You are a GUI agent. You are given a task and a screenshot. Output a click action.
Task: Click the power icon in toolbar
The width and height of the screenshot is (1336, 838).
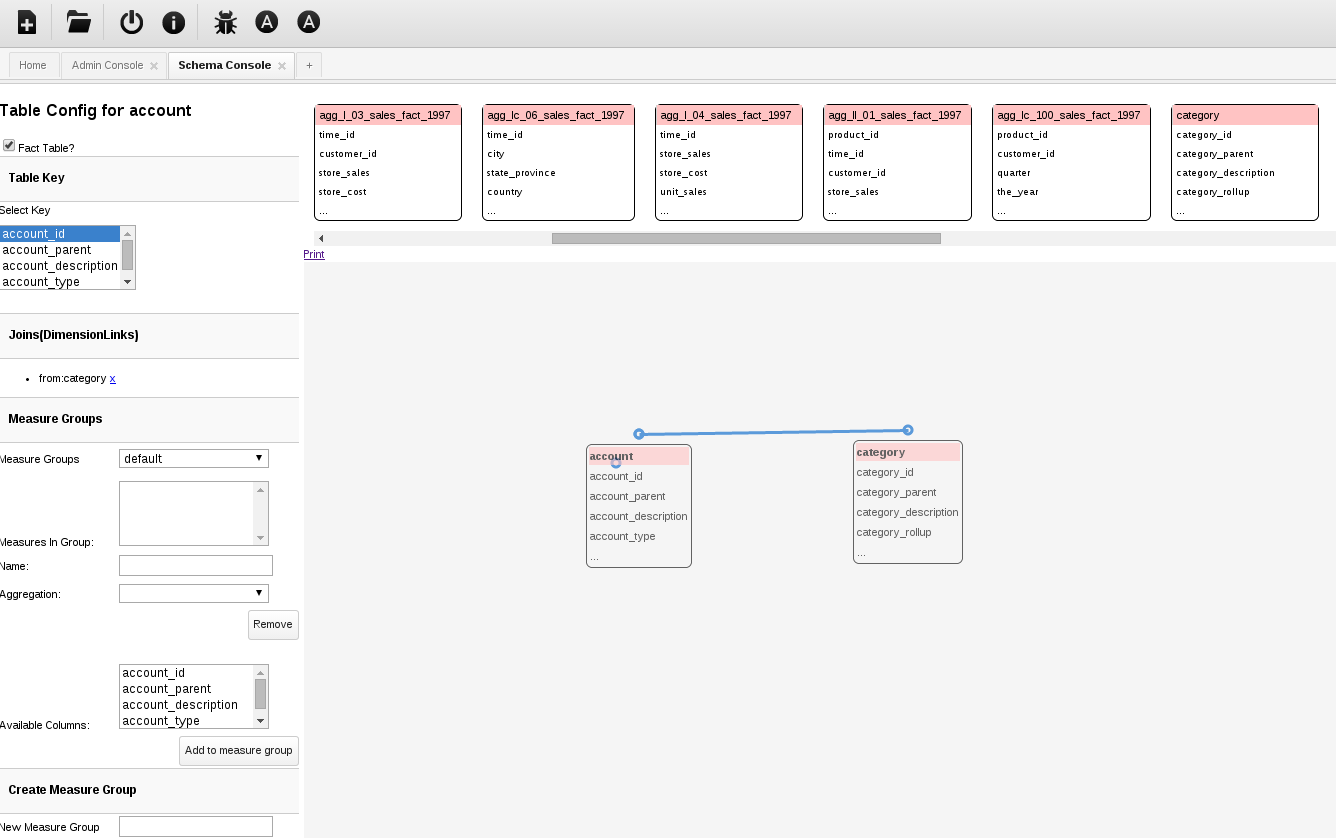click(x=131, y=22)
